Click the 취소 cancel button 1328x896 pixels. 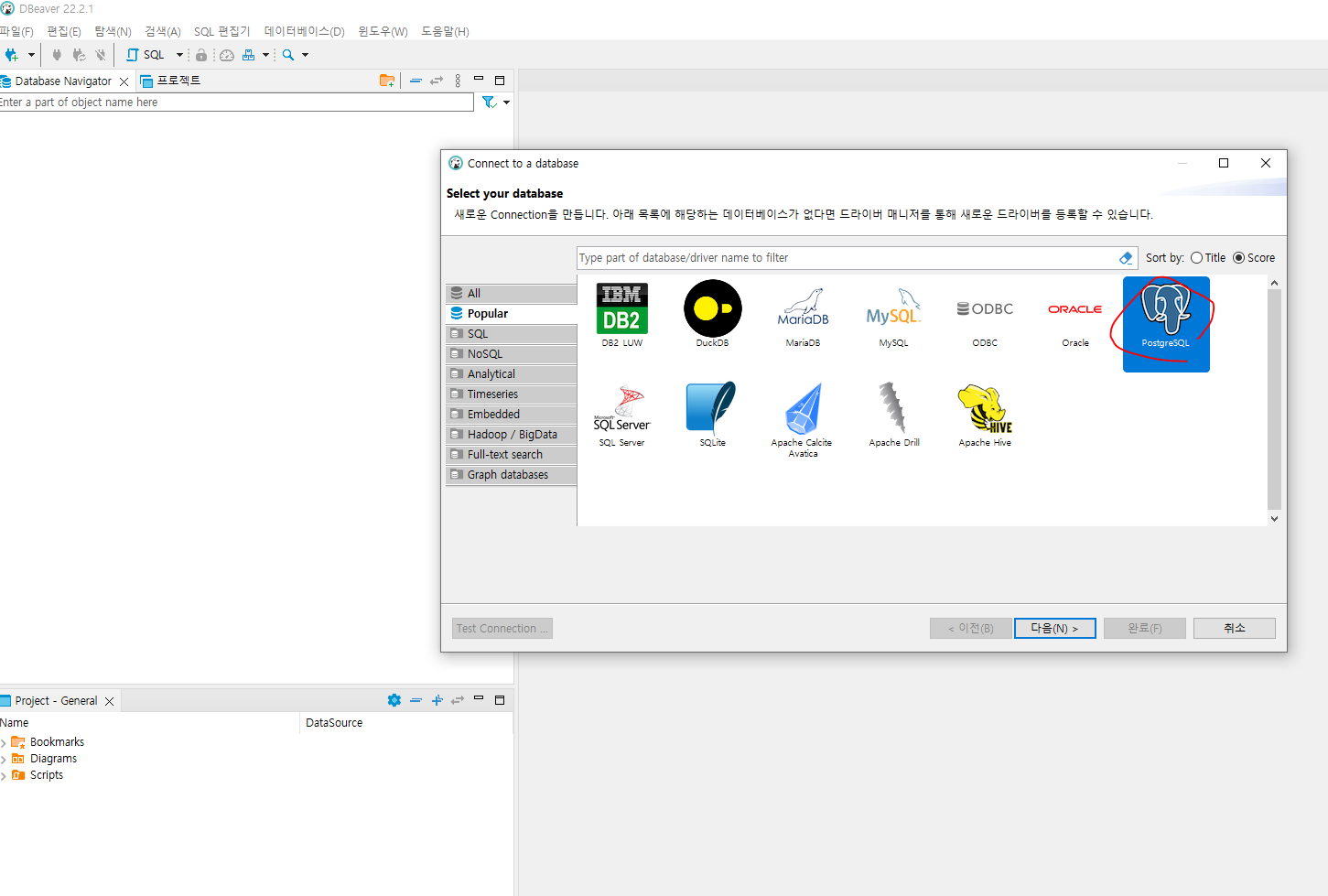click(1235, 628)
